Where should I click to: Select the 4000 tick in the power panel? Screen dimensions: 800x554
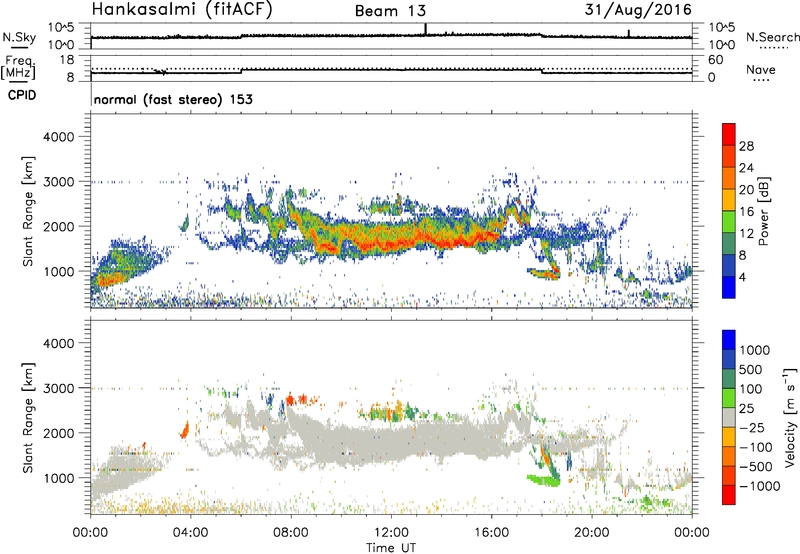coord(59,137)
